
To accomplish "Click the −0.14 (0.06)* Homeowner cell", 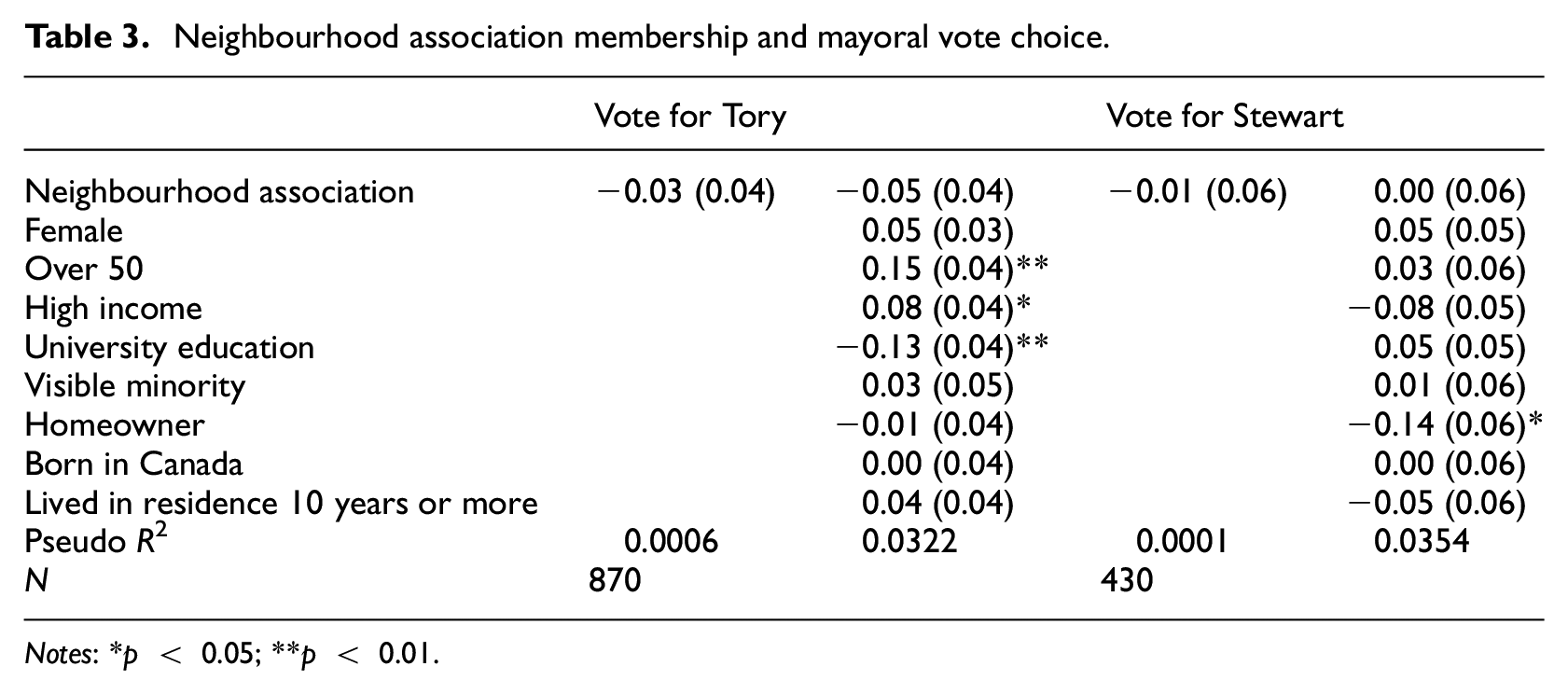I will click(1445, 424).
